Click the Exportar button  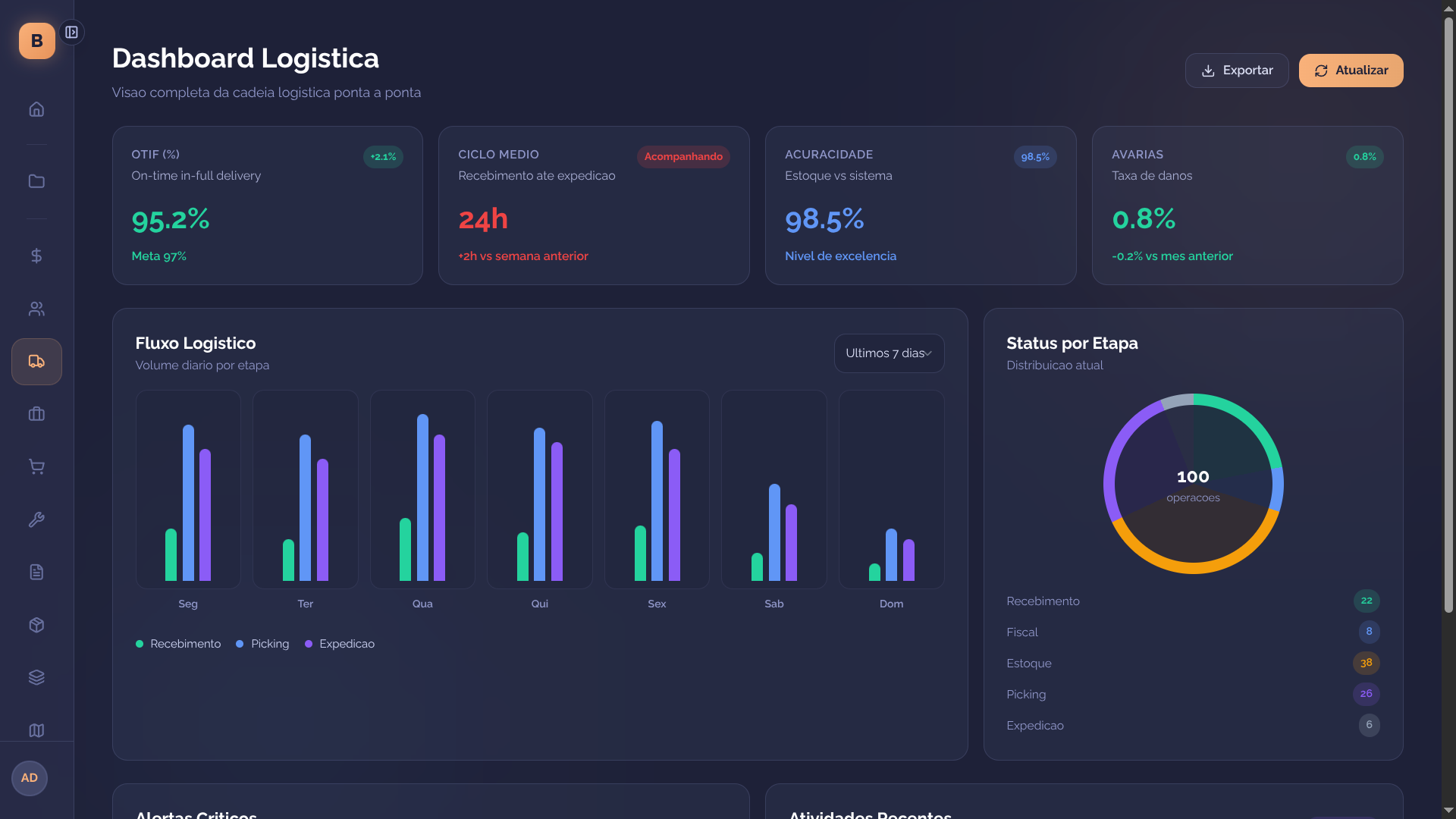tap(1237, 71)
